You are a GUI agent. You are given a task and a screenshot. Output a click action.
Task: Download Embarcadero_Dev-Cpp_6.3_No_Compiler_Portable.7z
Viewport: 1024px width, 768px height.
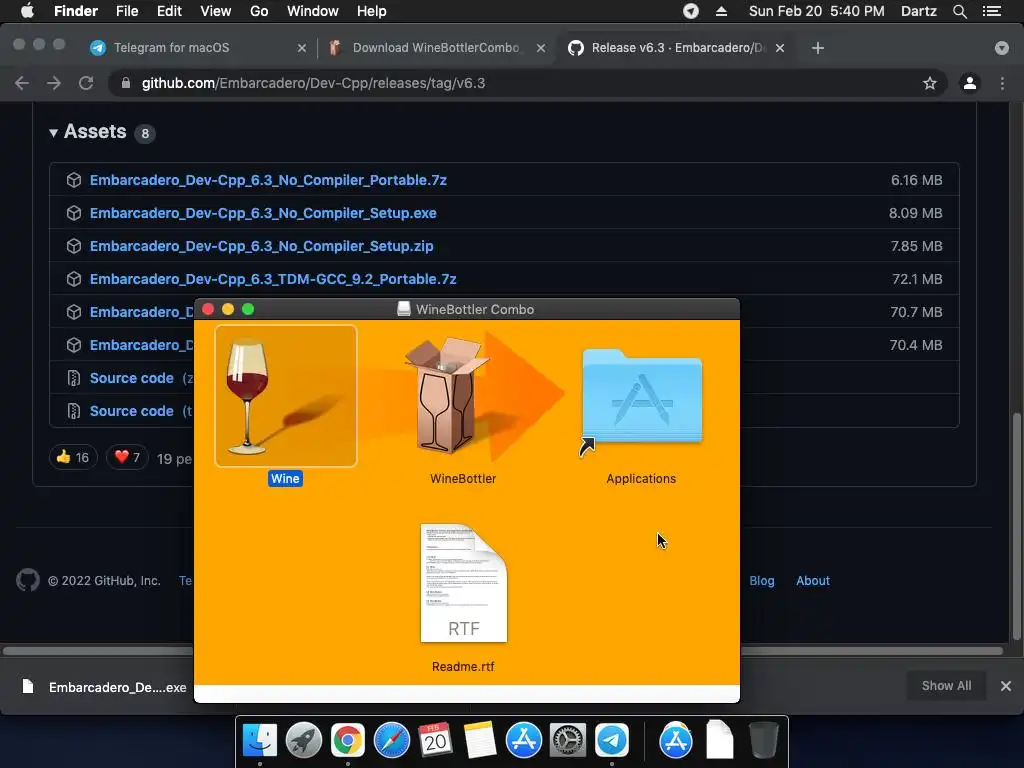point(268,180)
